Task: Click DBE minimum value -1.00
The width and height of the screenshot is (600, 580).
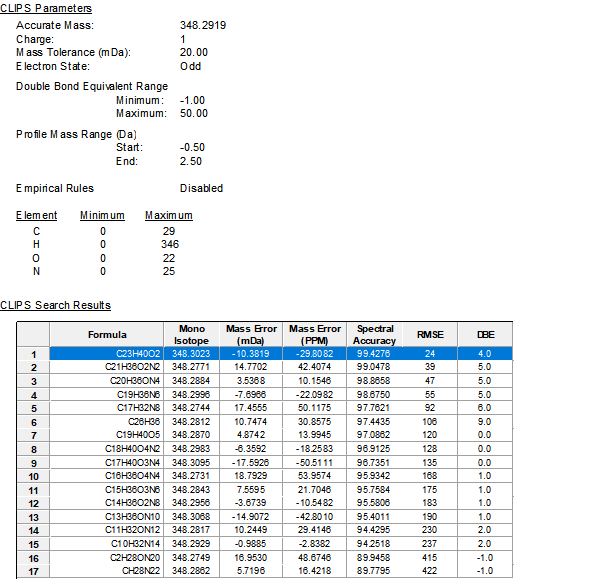Action: tap(192, 100)
